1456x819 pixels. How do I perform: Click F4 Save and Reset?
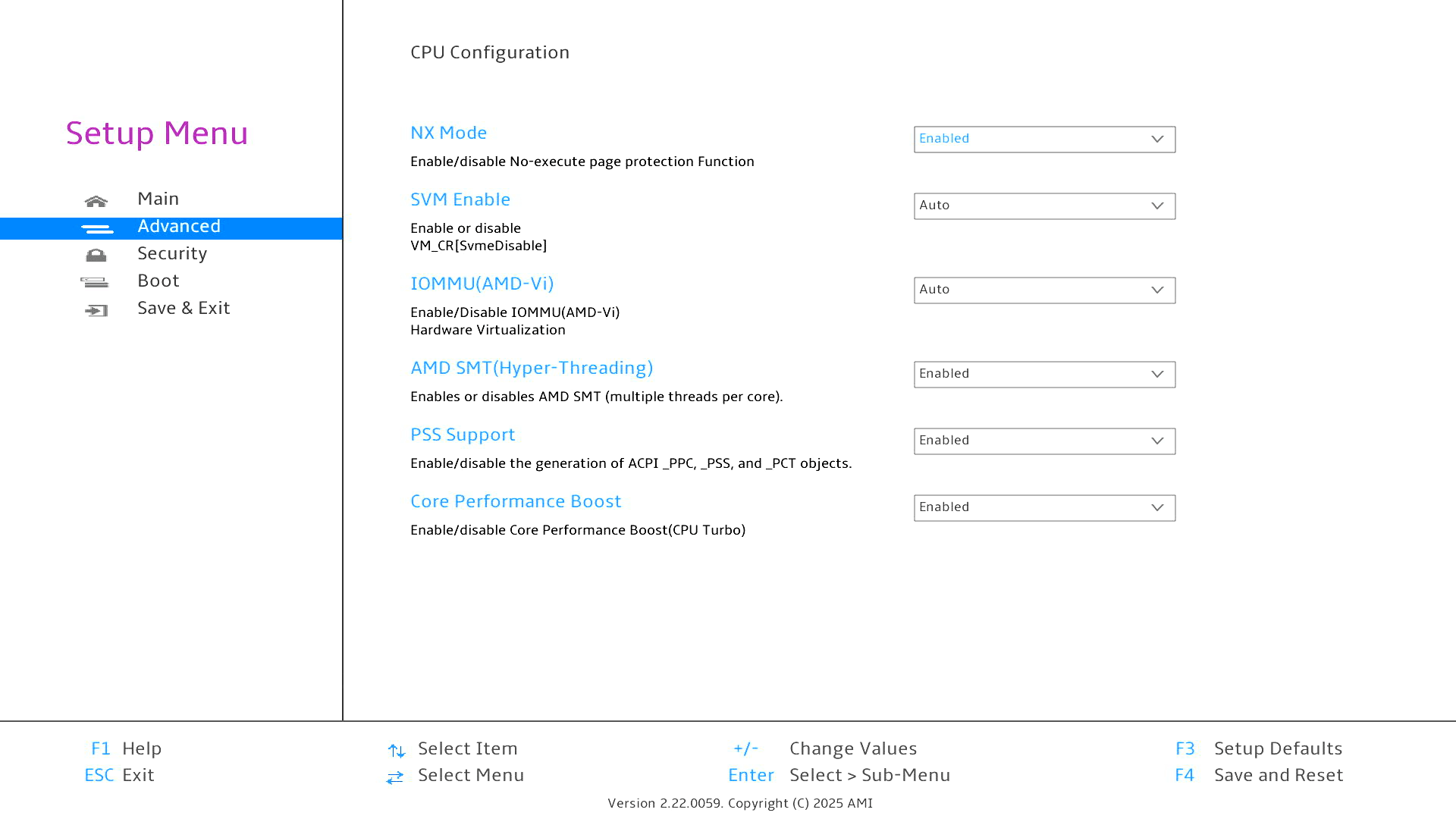click(1259, 776)
